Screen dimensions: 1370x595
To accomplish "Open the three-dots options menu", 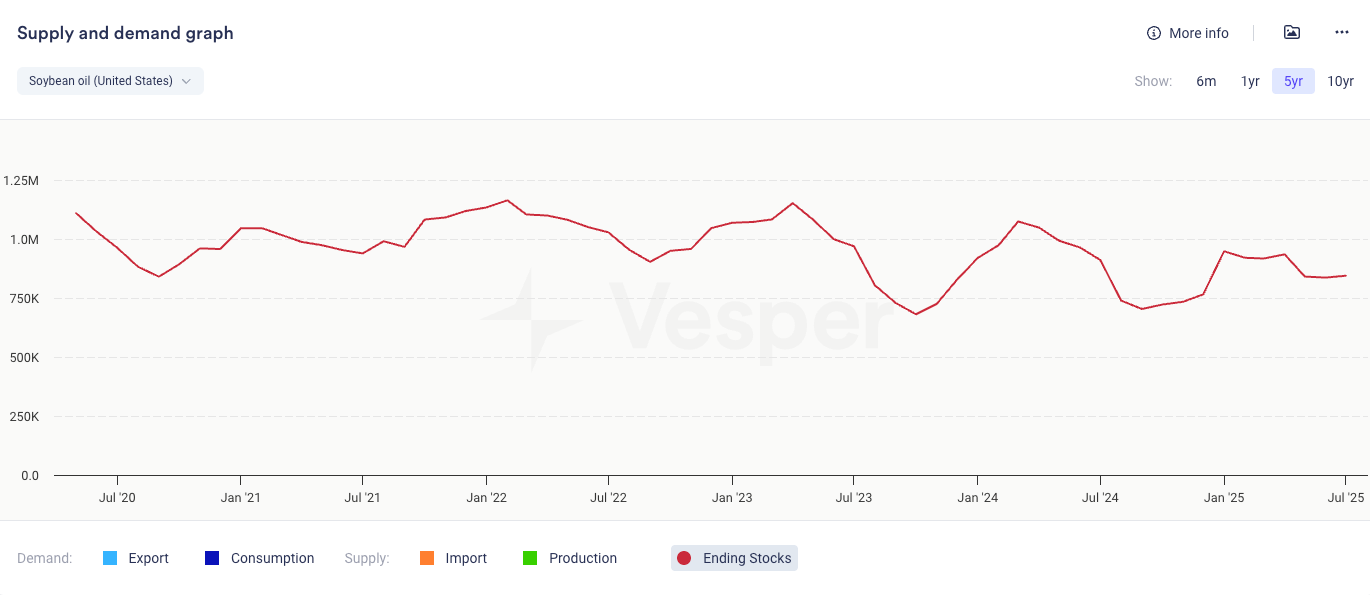I will click(1342, 33).
